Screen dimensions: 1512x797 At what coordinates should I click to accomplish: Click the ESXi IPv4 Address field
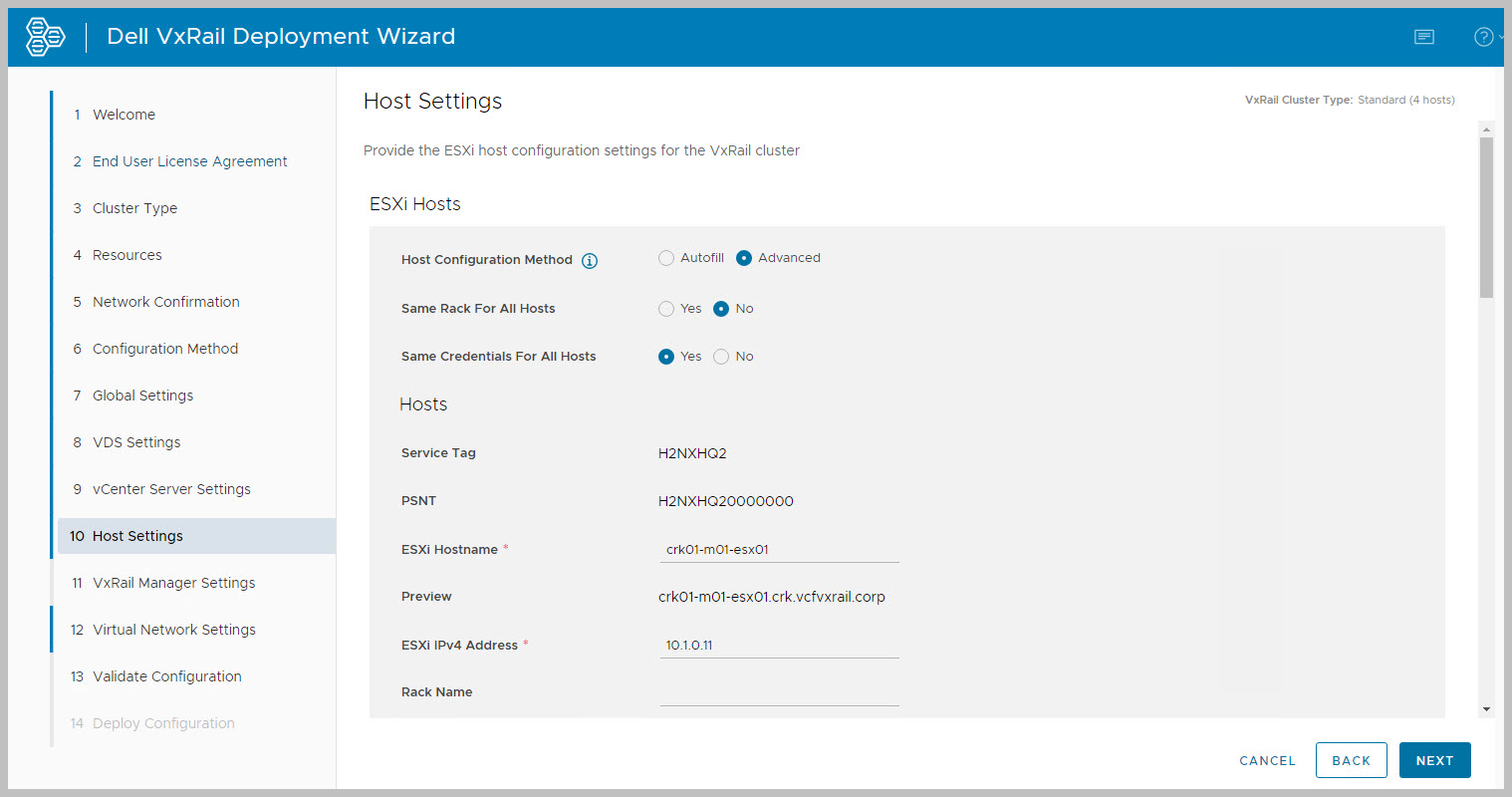pos(779,646)
